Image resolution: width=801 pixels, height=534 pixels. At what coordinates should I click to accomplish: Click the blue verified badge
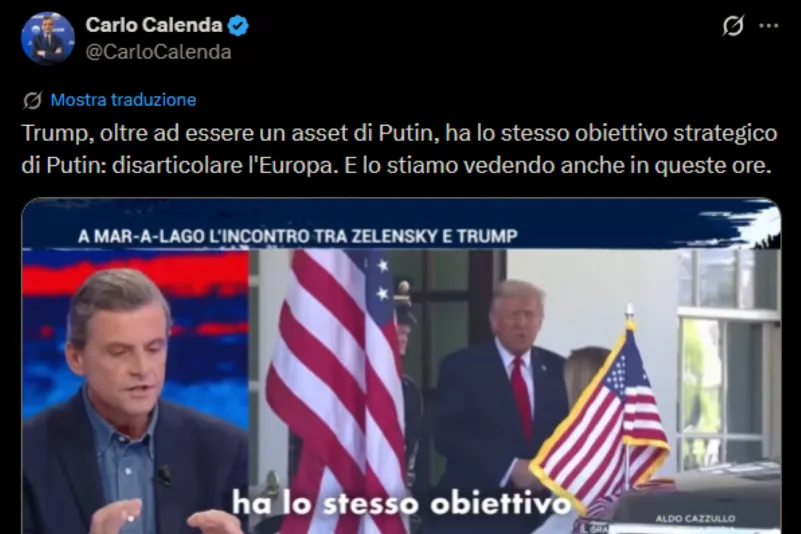(x=238, y=26)
